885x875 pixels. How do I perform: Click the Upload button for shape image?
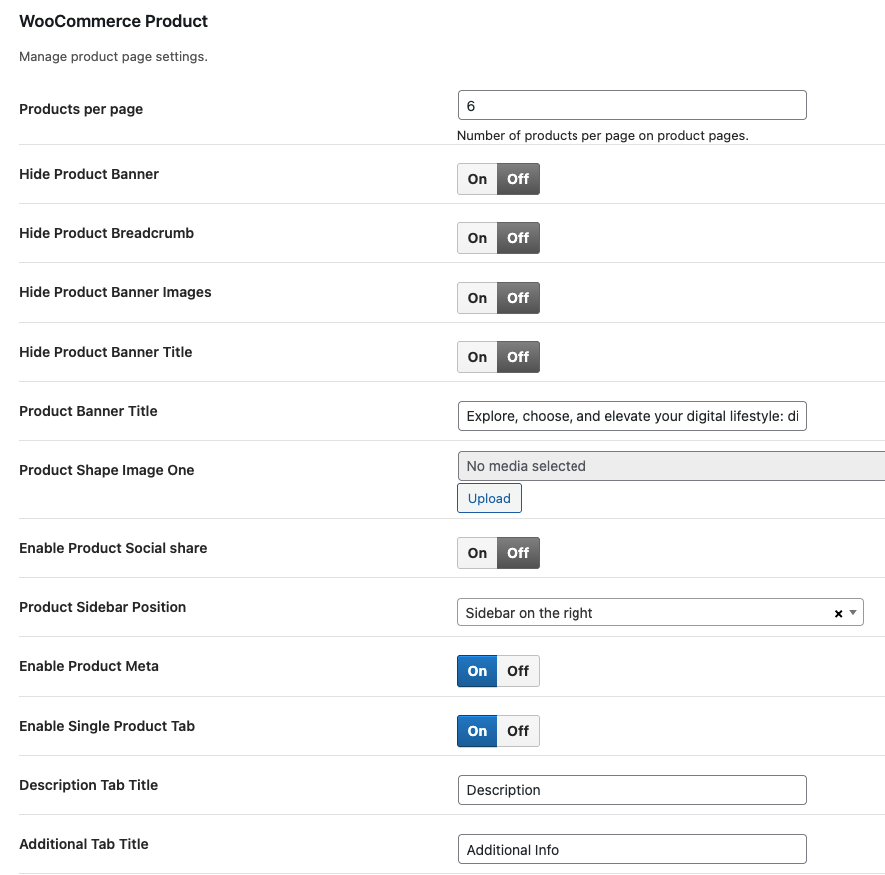click(x=489, y=498)
